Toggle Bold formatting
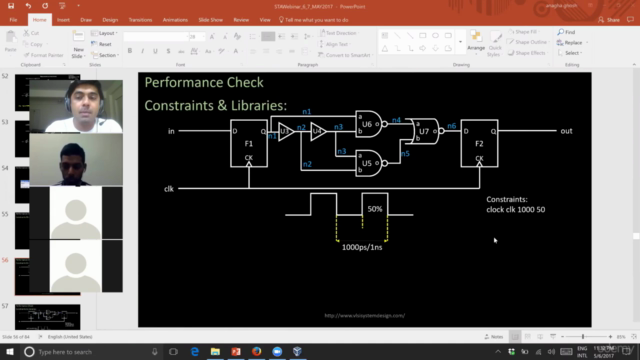640x360 pixels. [130, 51]
